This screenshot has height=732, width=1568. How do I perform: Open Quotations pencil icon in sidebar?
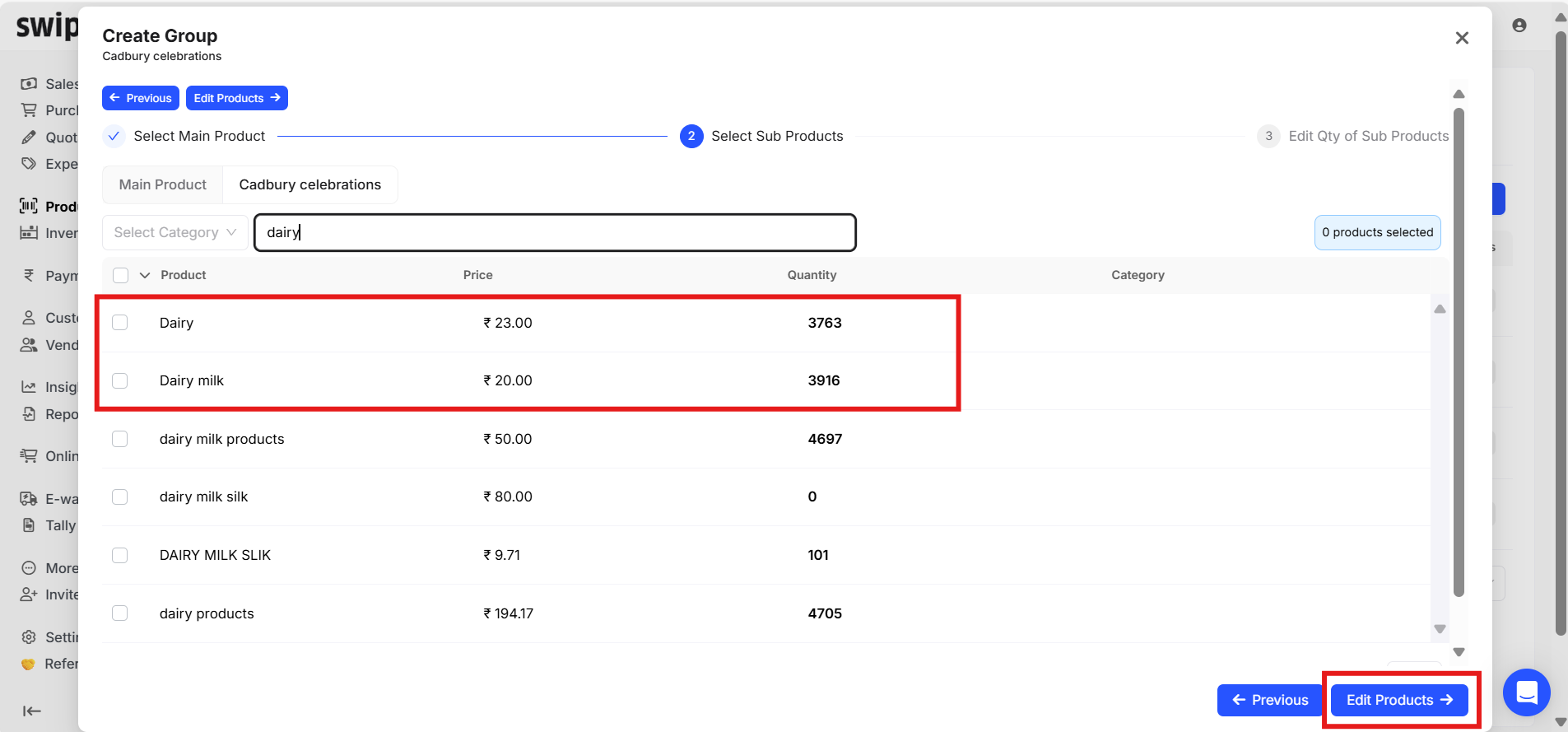point(29,138)
